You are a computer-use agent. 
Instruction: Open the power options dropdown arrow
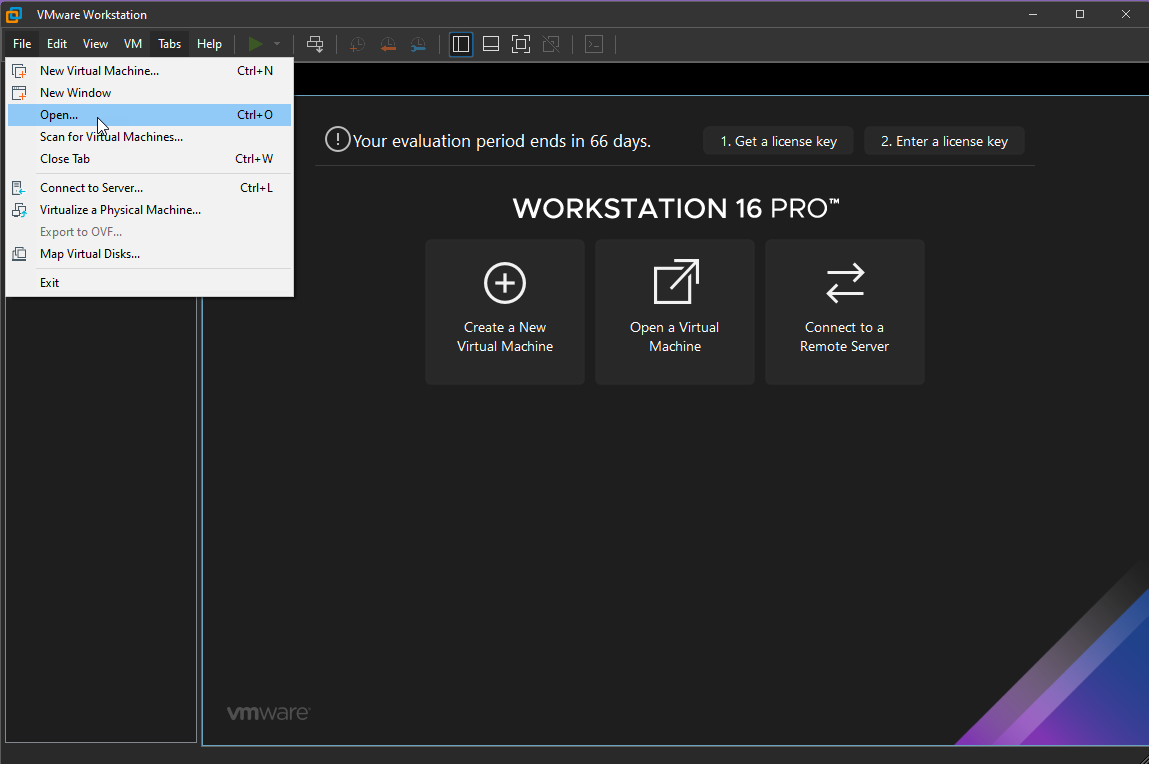(277, 44)
